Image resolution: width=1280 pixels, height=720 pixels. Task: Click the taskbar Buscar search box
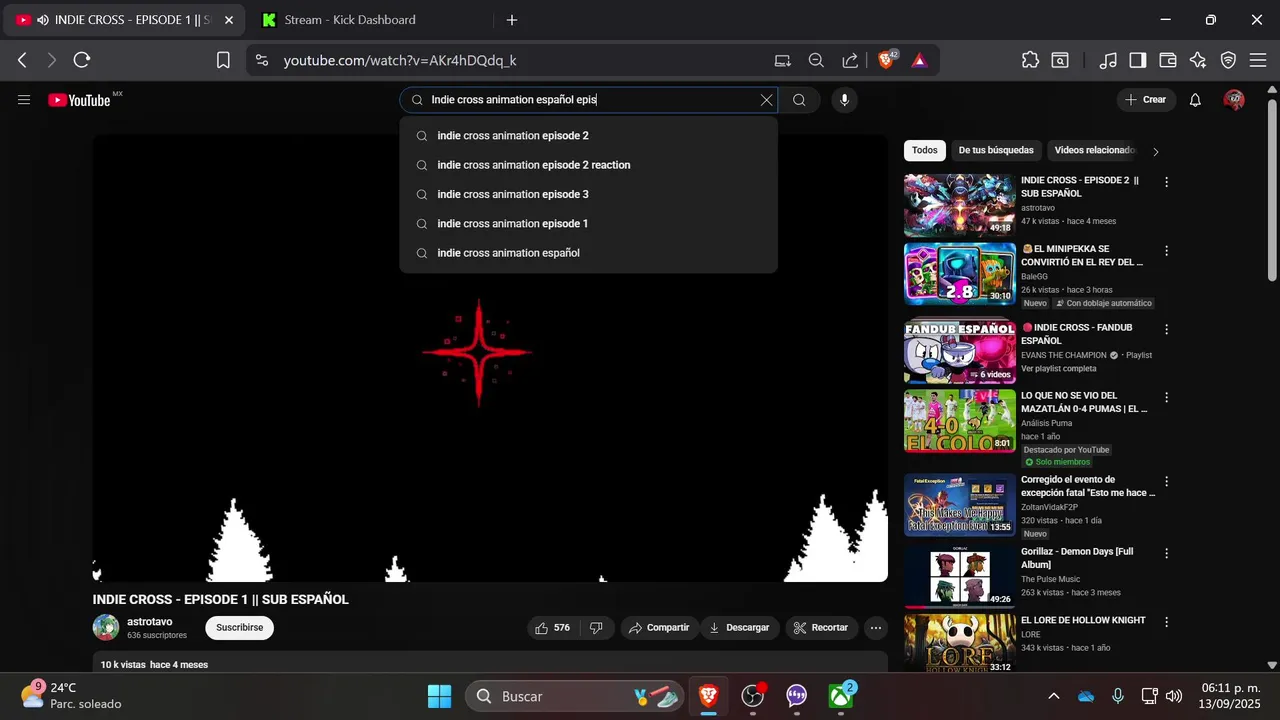(x=575, y=696)
